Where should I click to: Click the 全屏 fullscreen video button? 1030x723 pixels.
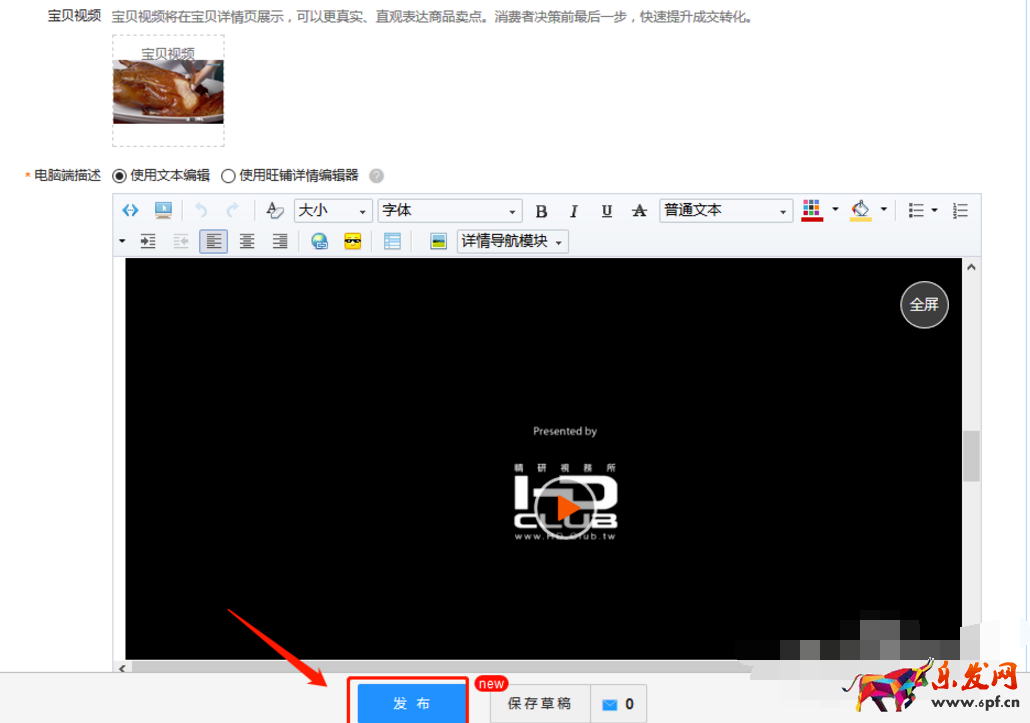coord(924,305)
